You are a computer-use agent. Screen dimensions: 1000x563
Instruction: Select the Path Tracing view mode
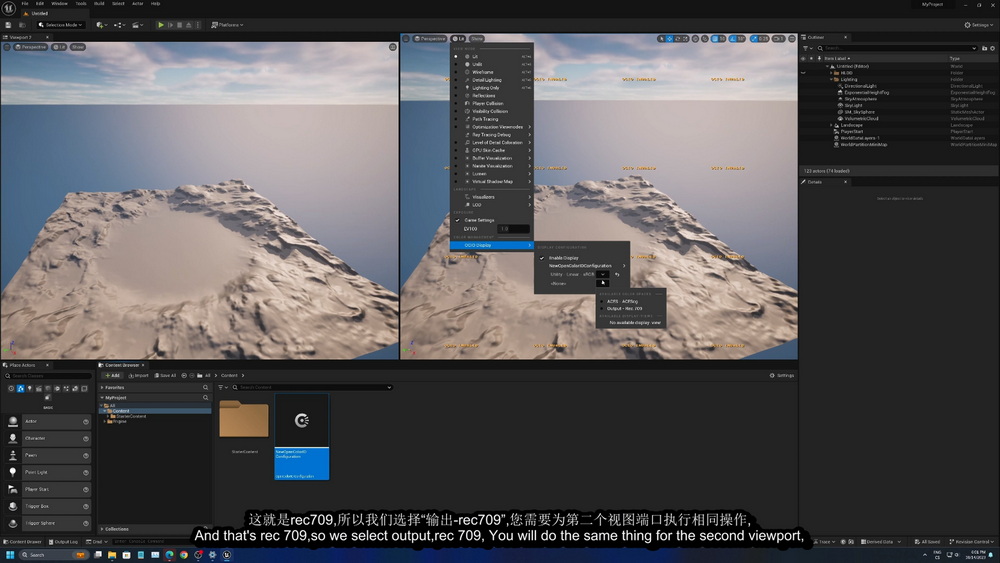click(x=492, y=119)
